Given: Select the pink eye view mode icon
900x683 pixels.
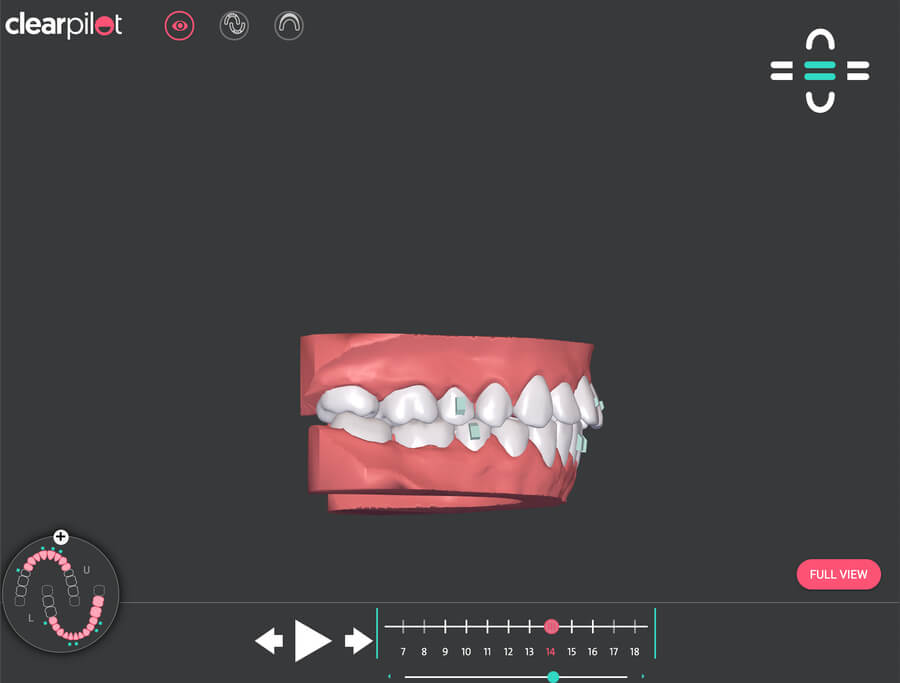Looking at the screenshot, I should click(x=179, y=26).
